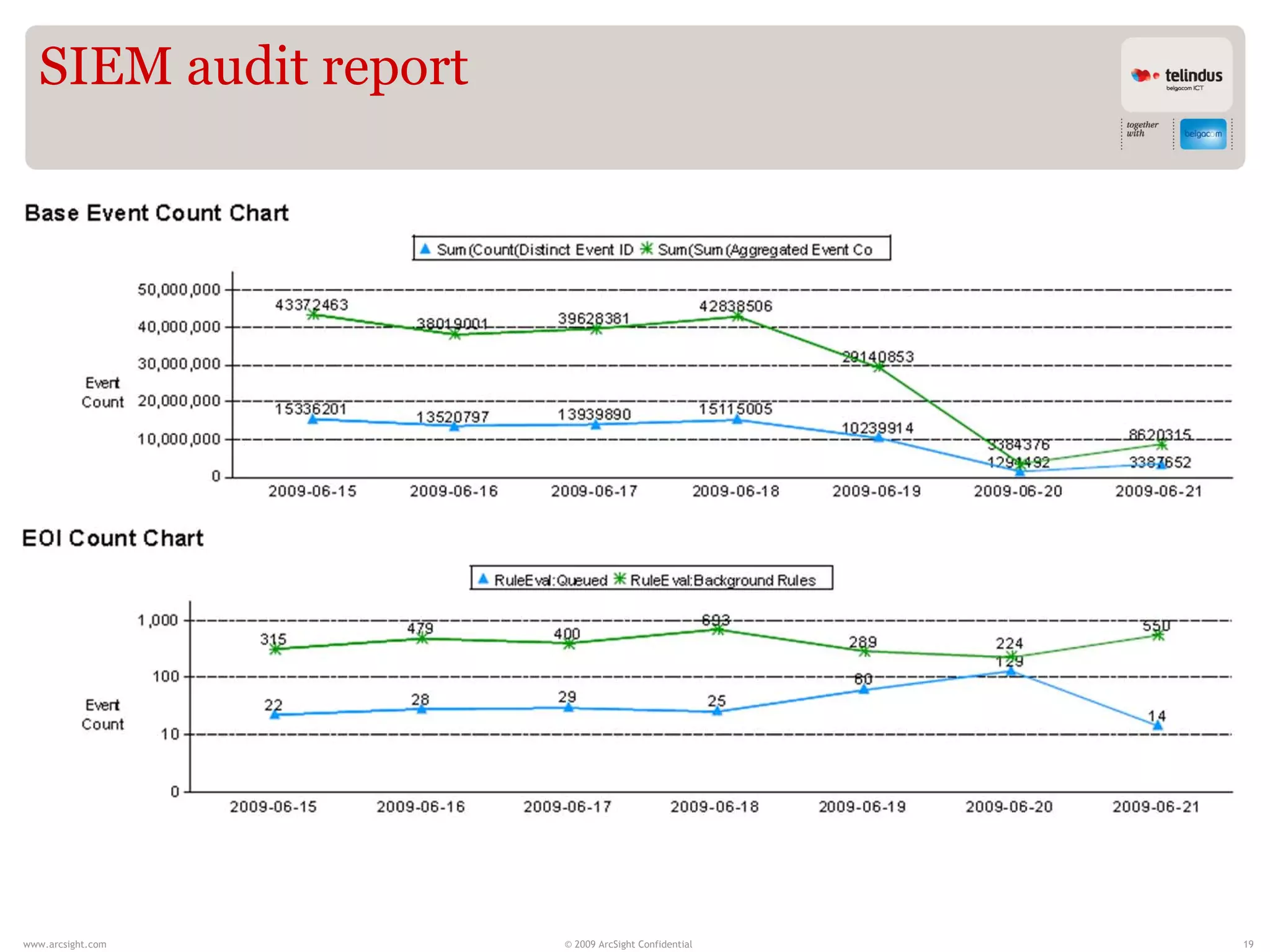
Task: Select the 60 blue point in EOI chart
Action: [x=864, y=689]
